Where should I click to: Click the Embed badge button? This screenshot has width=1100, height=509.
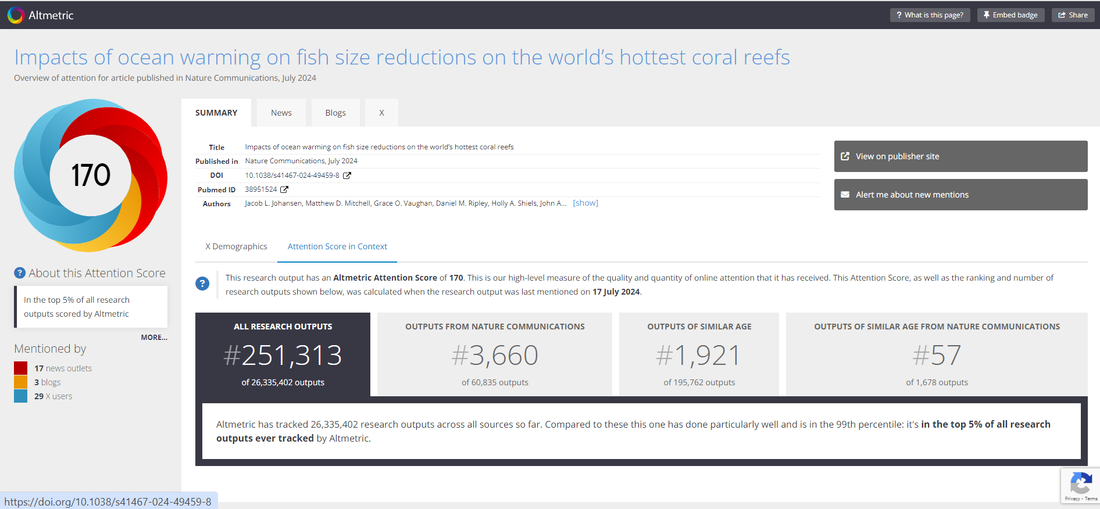(x=1010, y=15)
